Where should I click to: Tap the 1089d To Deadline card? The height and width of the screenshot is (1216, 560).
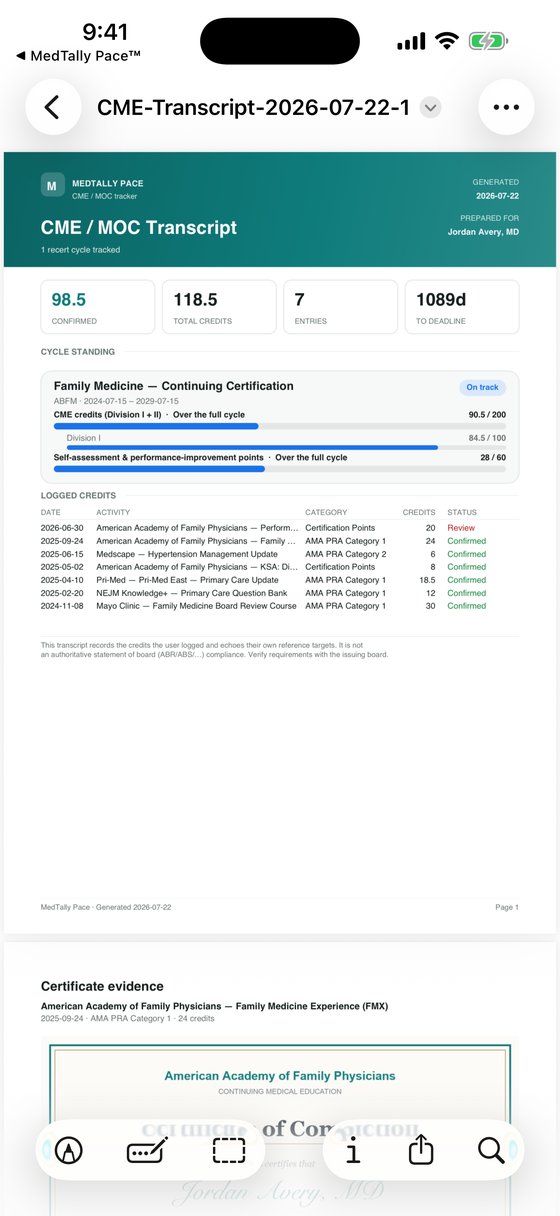[x=462, y=306]
